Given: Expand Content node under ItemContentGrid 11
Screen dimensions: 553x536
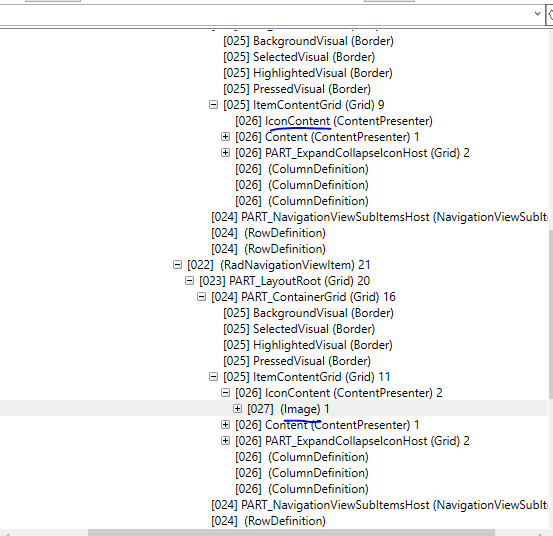Looking at the screenshot, I should 225,425.
